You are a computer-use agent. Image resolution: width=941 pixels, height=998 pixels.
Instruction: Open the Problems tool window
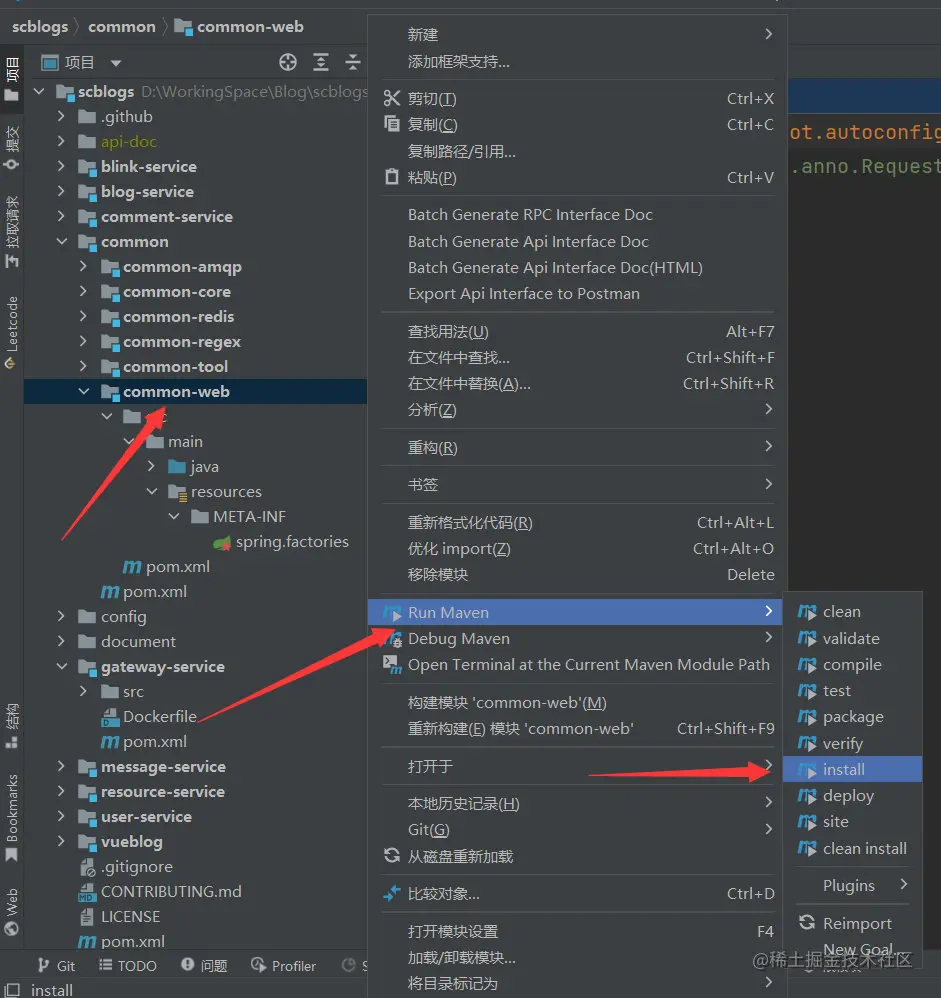(204, 966)
